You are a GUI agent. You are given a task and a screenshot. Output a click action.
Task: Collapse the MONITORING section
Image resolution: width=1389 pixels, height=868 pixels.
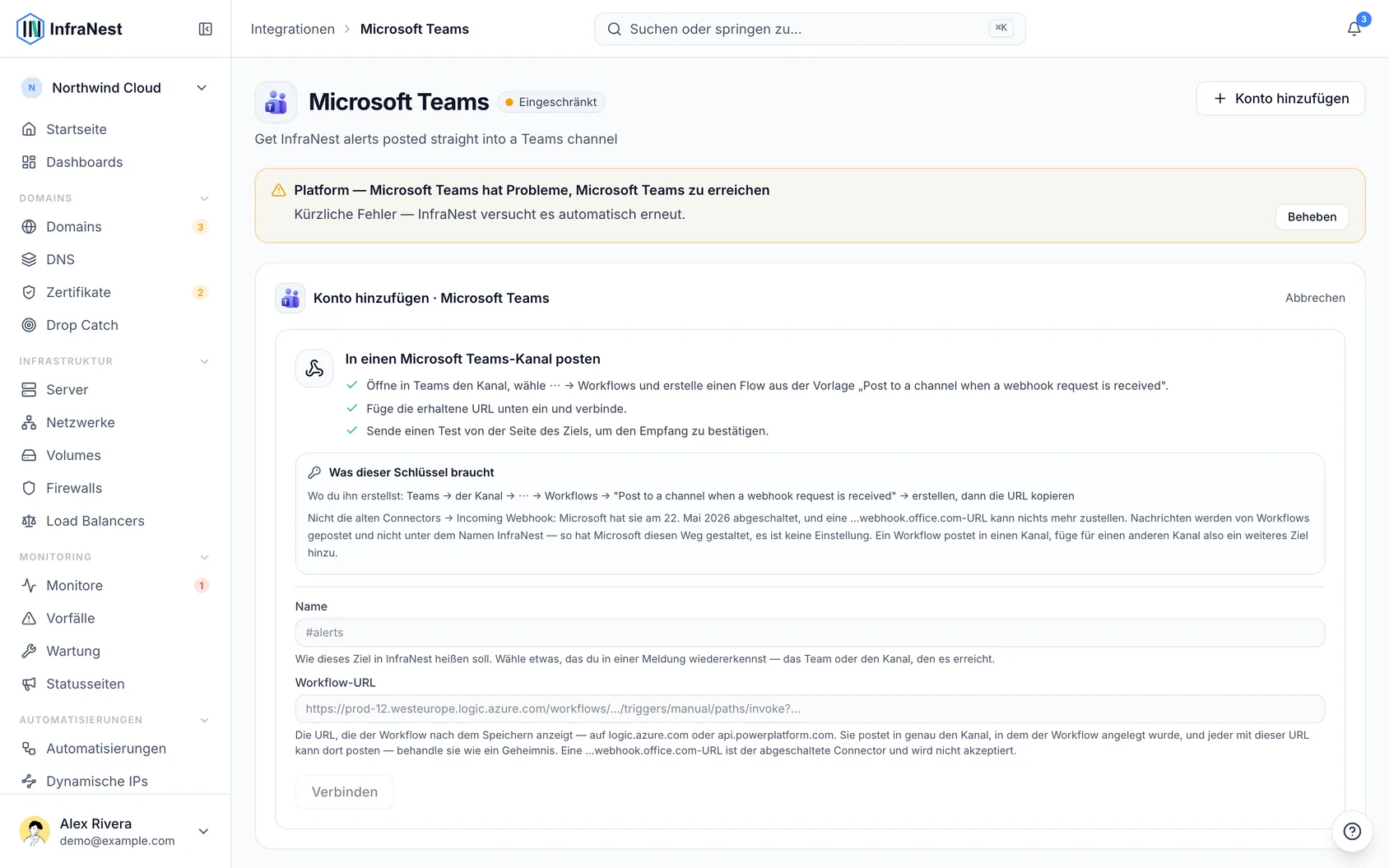[x=204, y=557]
